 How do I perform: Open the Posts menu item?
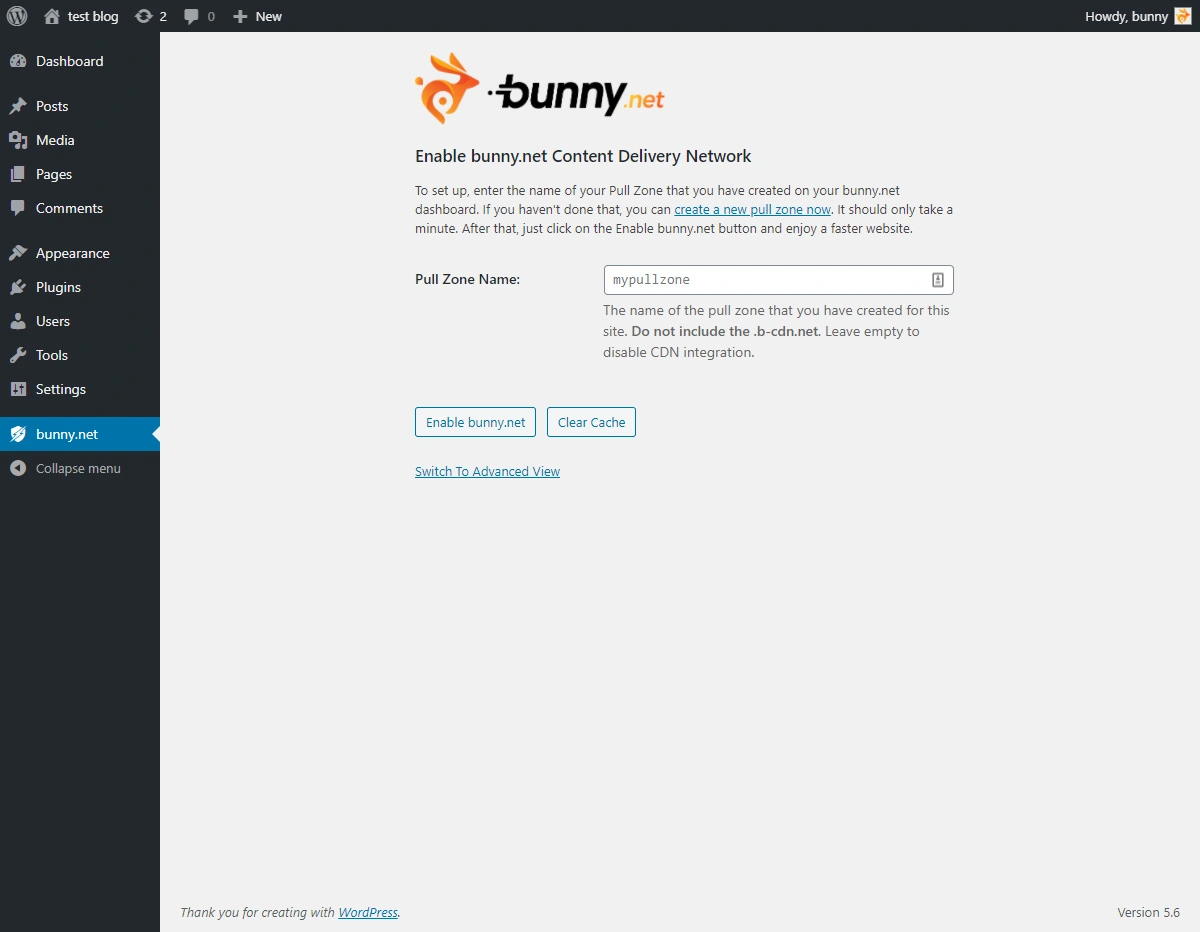(x=80, y=106)
